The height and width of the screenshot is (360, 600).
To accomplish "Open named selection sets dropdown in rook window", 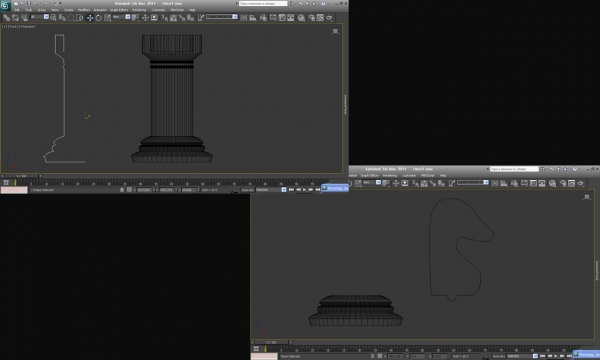I will 222,17.
